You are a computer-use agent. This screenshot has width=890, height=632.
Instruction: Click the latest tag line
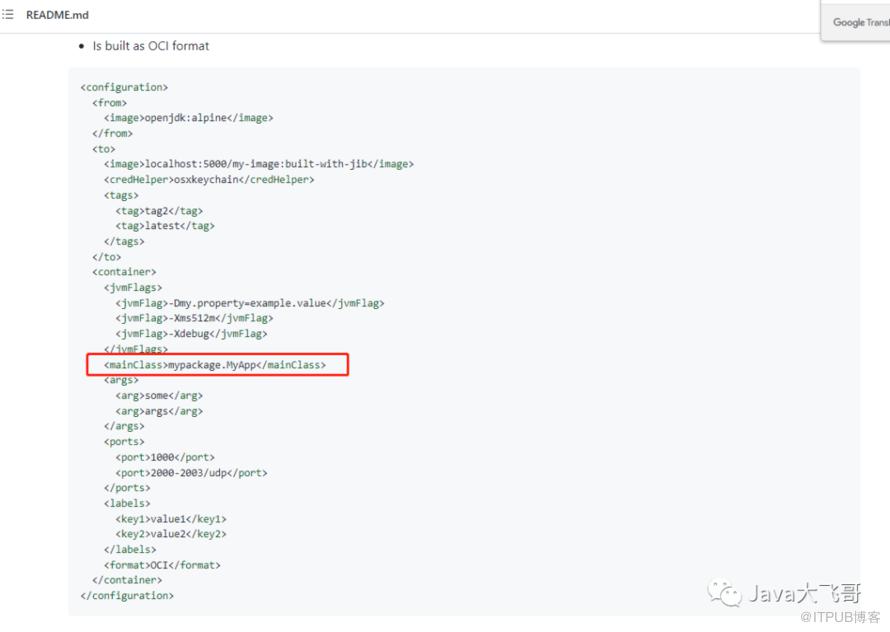coord(164,226)
